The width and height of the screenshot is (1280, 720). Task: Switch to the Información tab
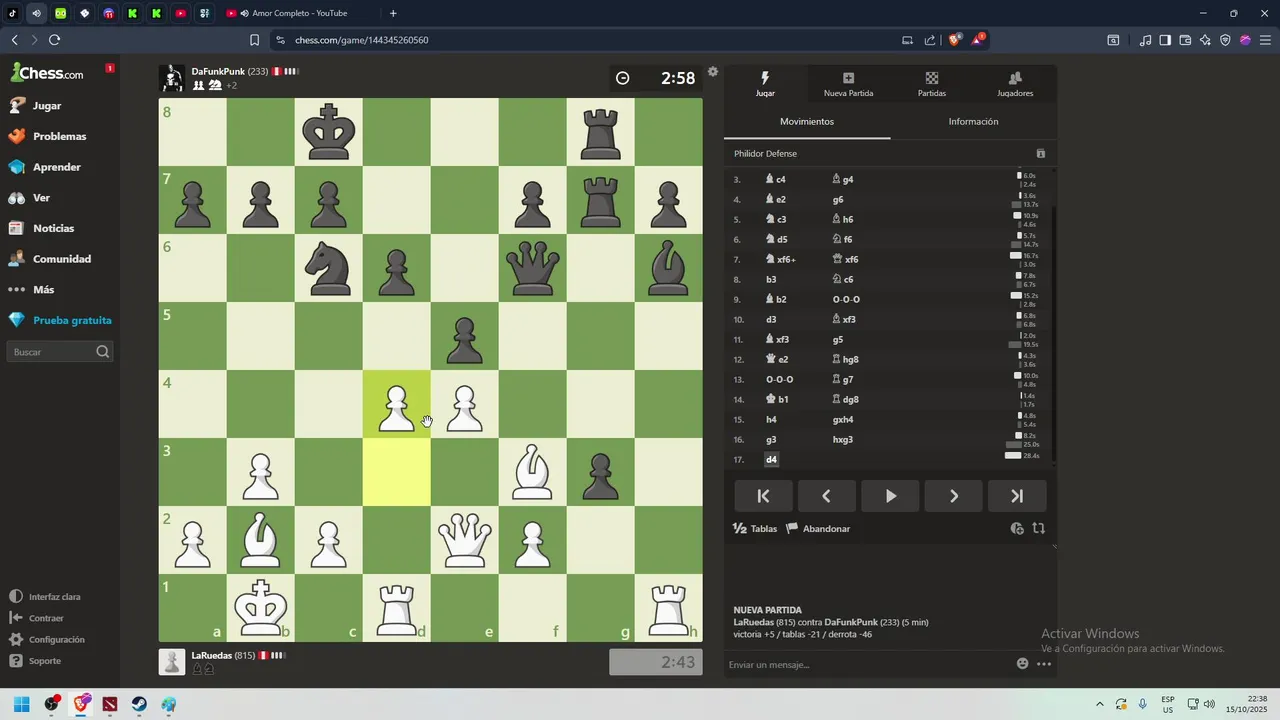click(x=973, y=121)
